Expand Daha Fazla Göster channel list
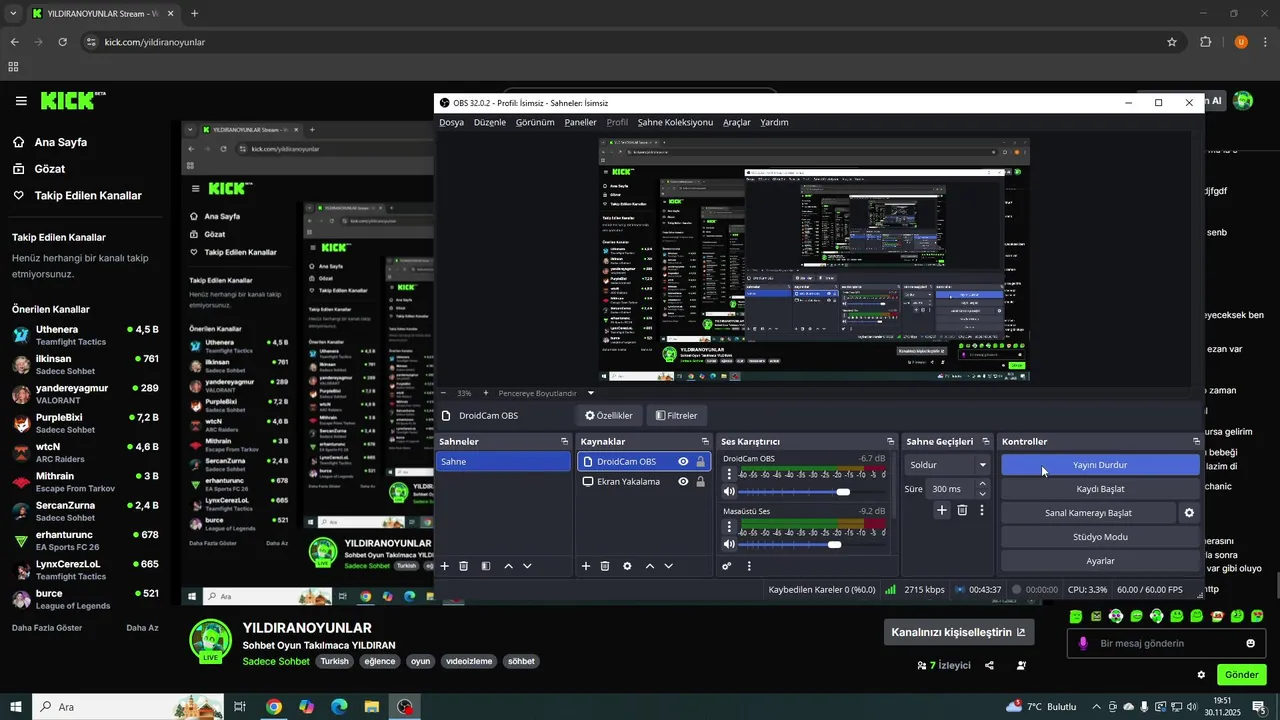Screen dimensions: 1280x720 (x=47, y=628)
